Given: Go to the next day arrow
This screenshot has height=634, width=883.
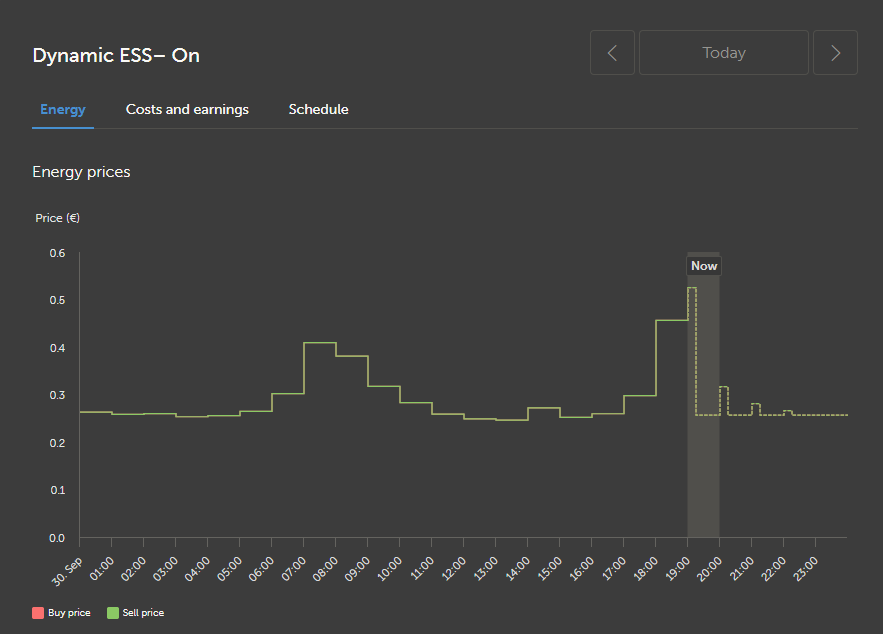Looking at the screenshot, I should point(835,53).
